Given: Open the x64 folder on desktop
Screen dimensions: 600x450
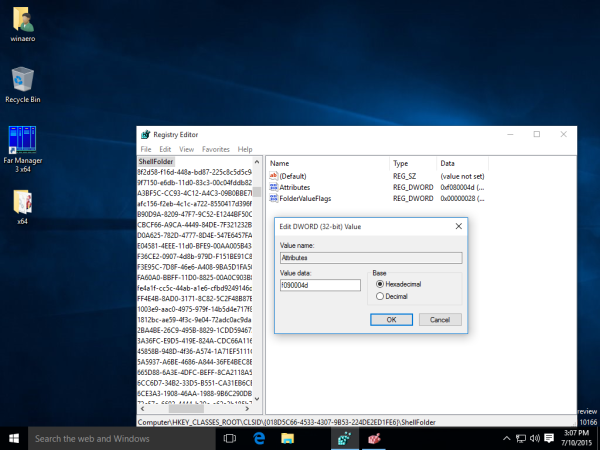Looking at the screenshot, I should coord(23,207).
